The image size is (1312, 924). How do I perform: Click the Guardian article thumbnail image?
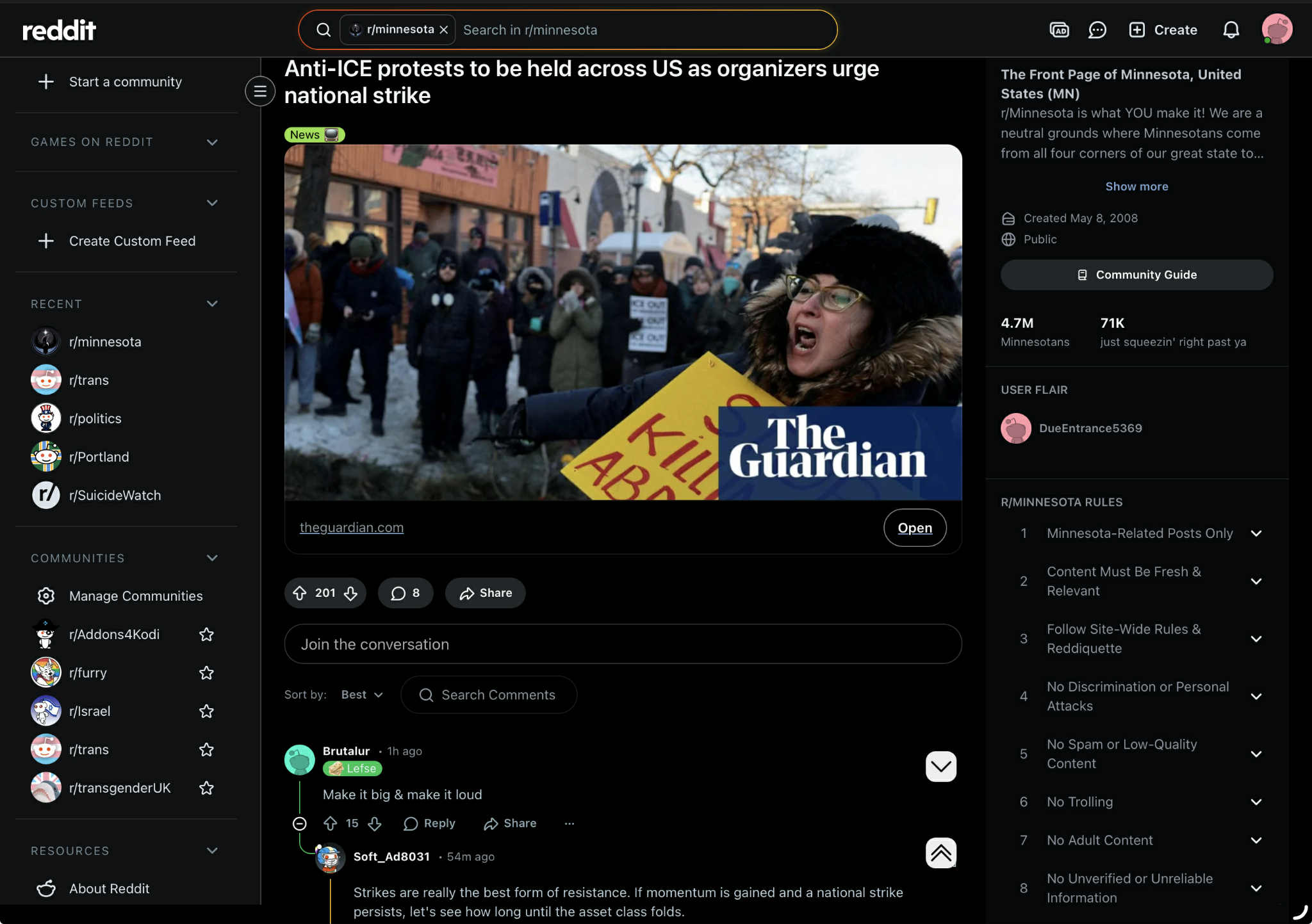(623, 322)
